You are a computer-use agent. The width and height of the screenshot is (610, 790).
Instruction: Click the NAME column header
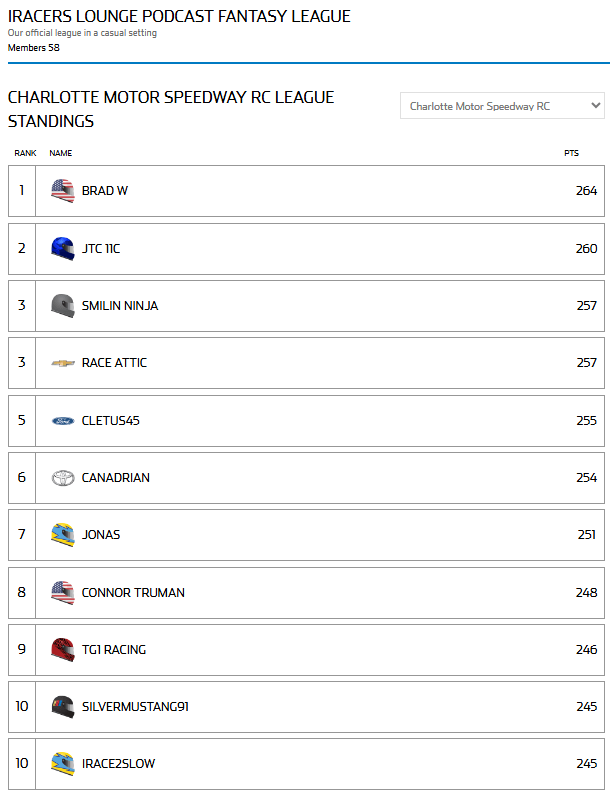tap(60, 153)
